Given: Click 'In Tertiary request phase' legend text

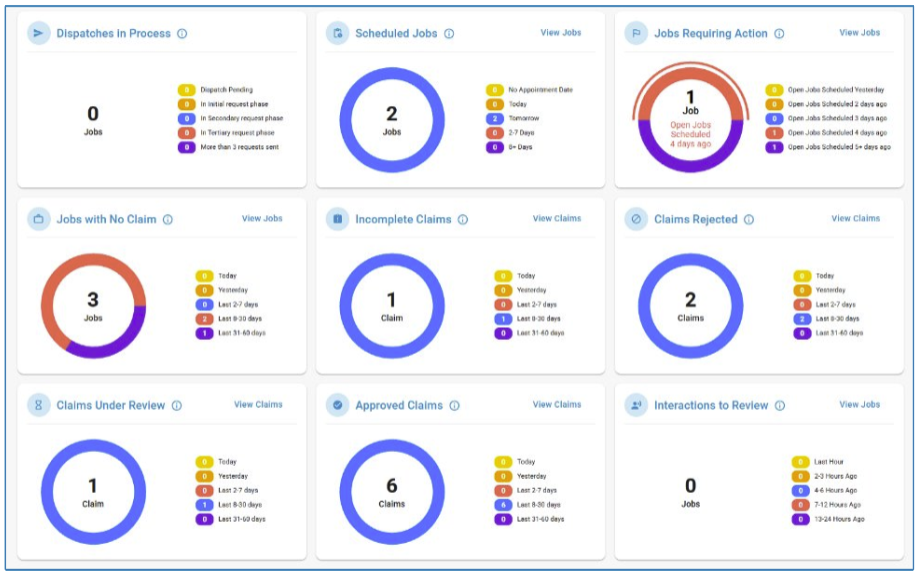Looking at the screenshot, I should click(x=237, y=133).
